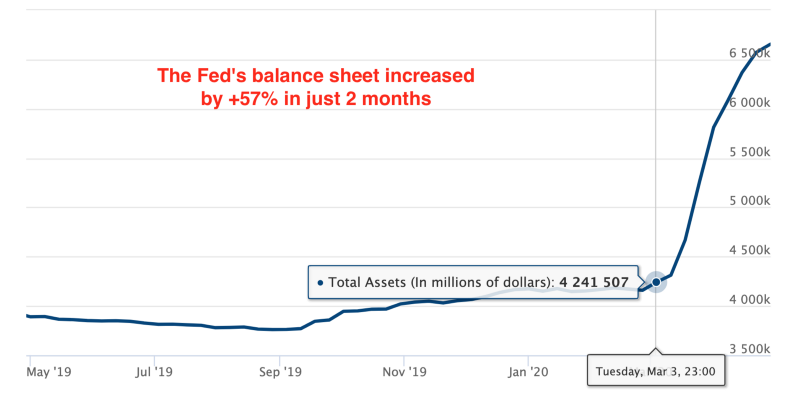This screenshot has height=404, width=800.
Task: Click the highlighted data point marker on line
Action: [656, 282]
